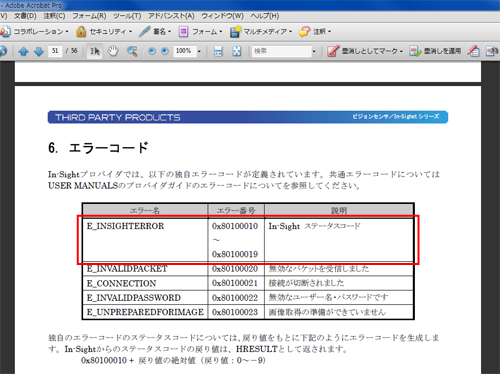
Task: Click the 墨消しを適用 button
Action: [435, 51]
